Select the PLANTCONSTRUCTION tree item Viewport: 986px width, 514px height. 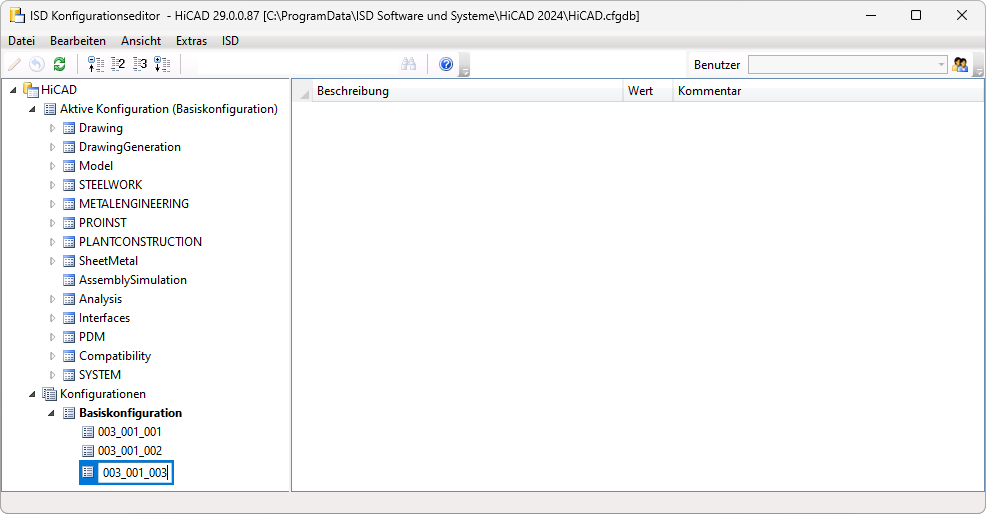click(x=140, y=242)
